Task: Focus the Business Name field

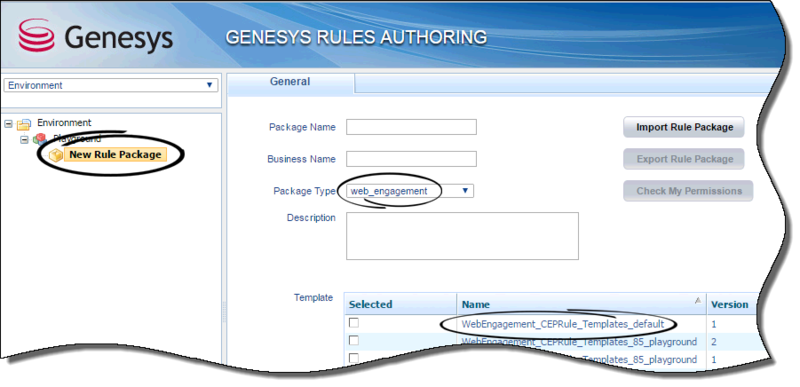Action: click(411, 159)
